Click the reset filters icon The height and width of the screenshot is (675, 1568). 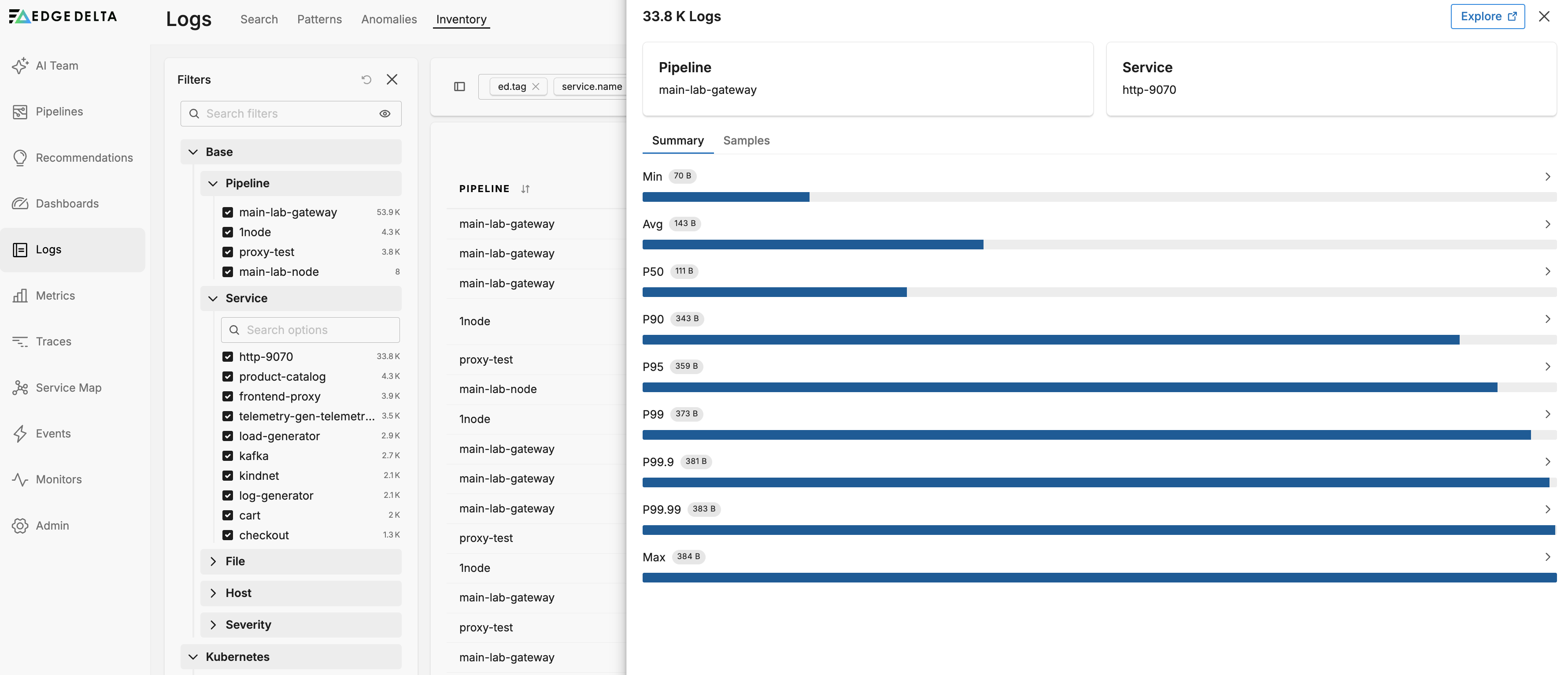click(x=366, y=80)
